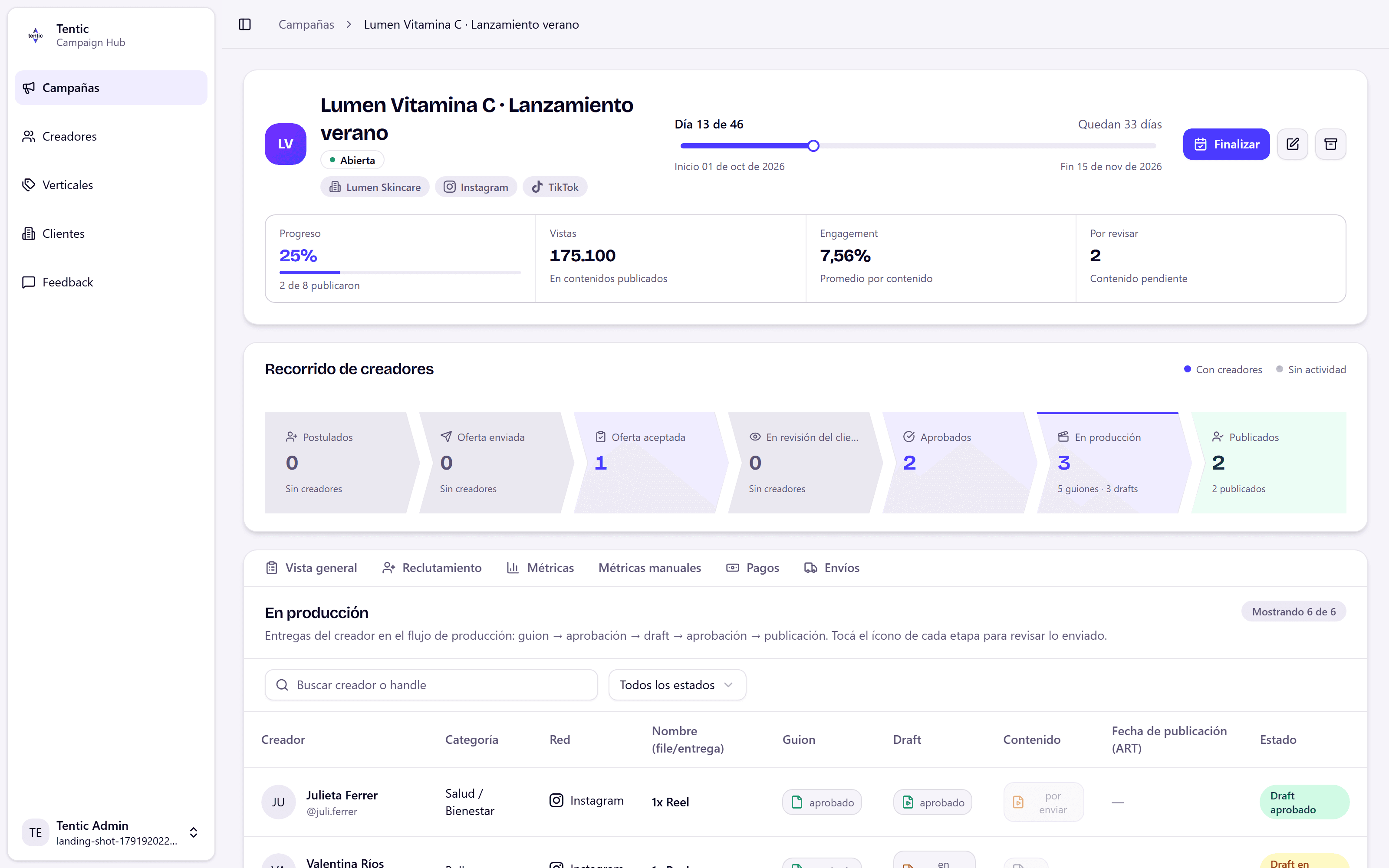
Task: Select the Postulados funnel stage
Action: (342, 463)
